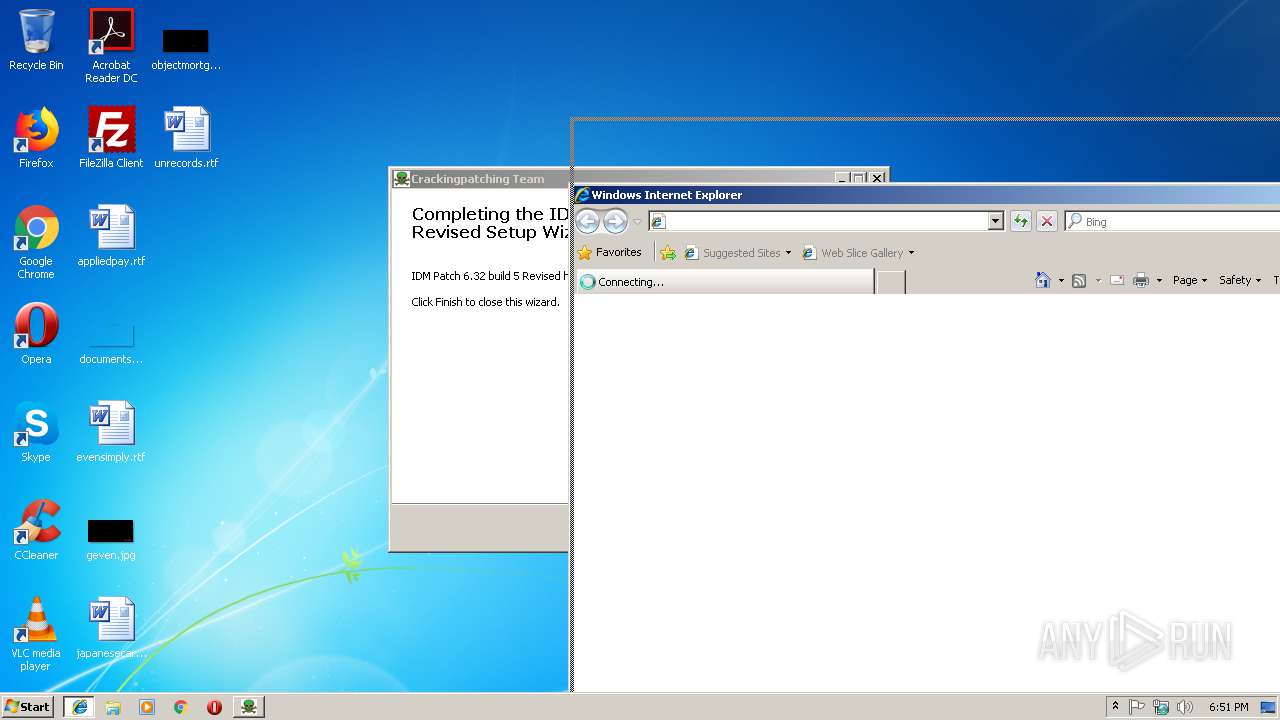Open Windows Media Player taskbar icon
The width and height of the screenshot is (1280, 720).
(147, 707)
